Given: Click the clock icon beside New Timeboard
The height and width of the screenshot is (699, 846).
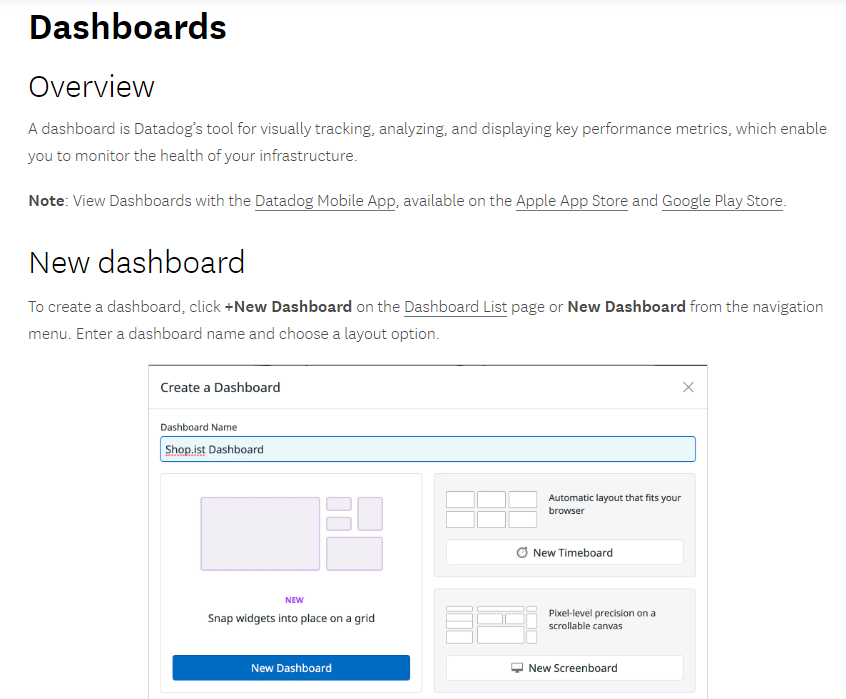Looking at the screenshot, I should coord(522,553).
